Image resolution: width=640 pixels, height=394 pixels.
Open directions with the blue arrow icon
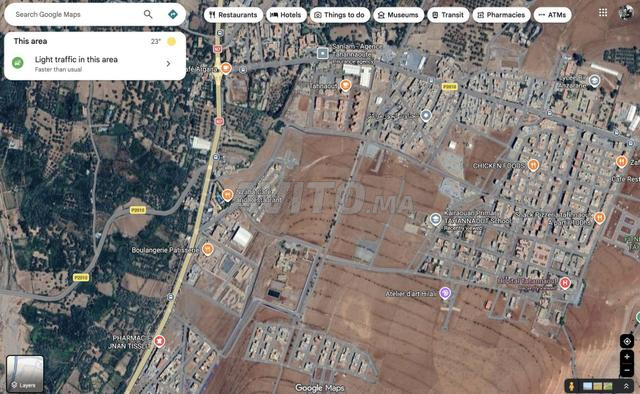coord(173,14)
